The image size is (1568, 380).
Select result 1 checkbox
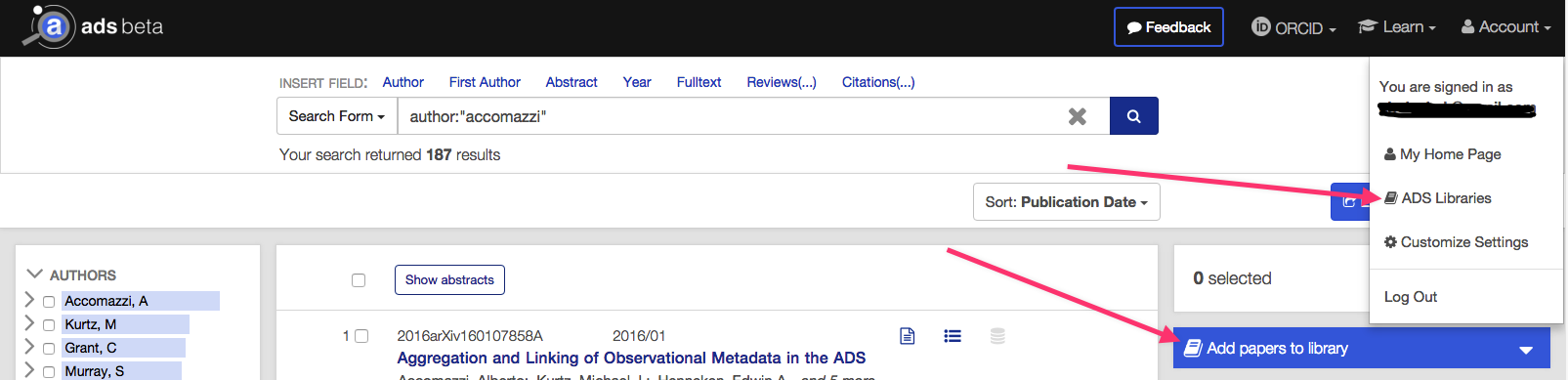click(x=361, y=336)
